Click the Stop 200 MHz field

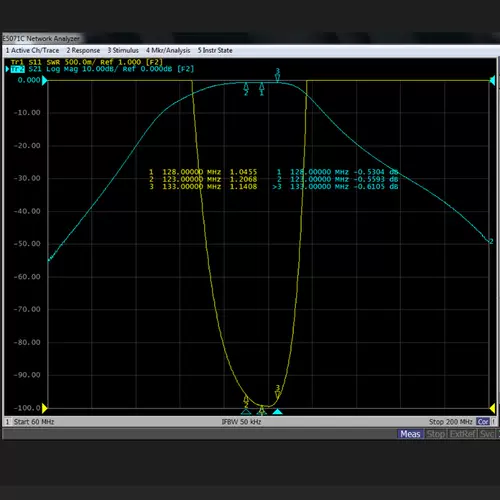click(451, 422)
